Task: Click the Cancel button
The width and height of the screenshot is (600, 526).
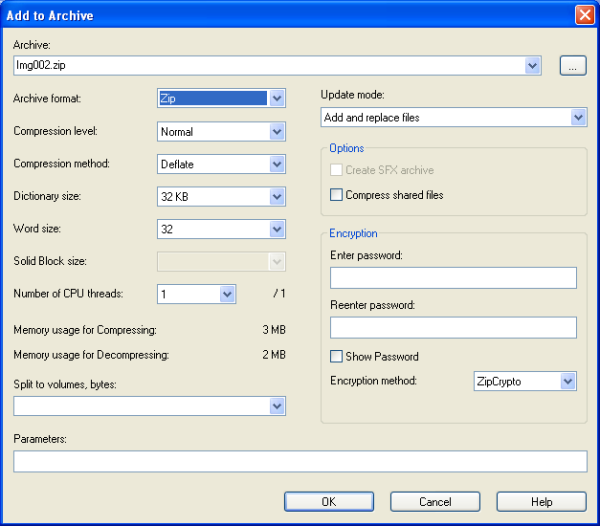Action: (x=435, y=502)
